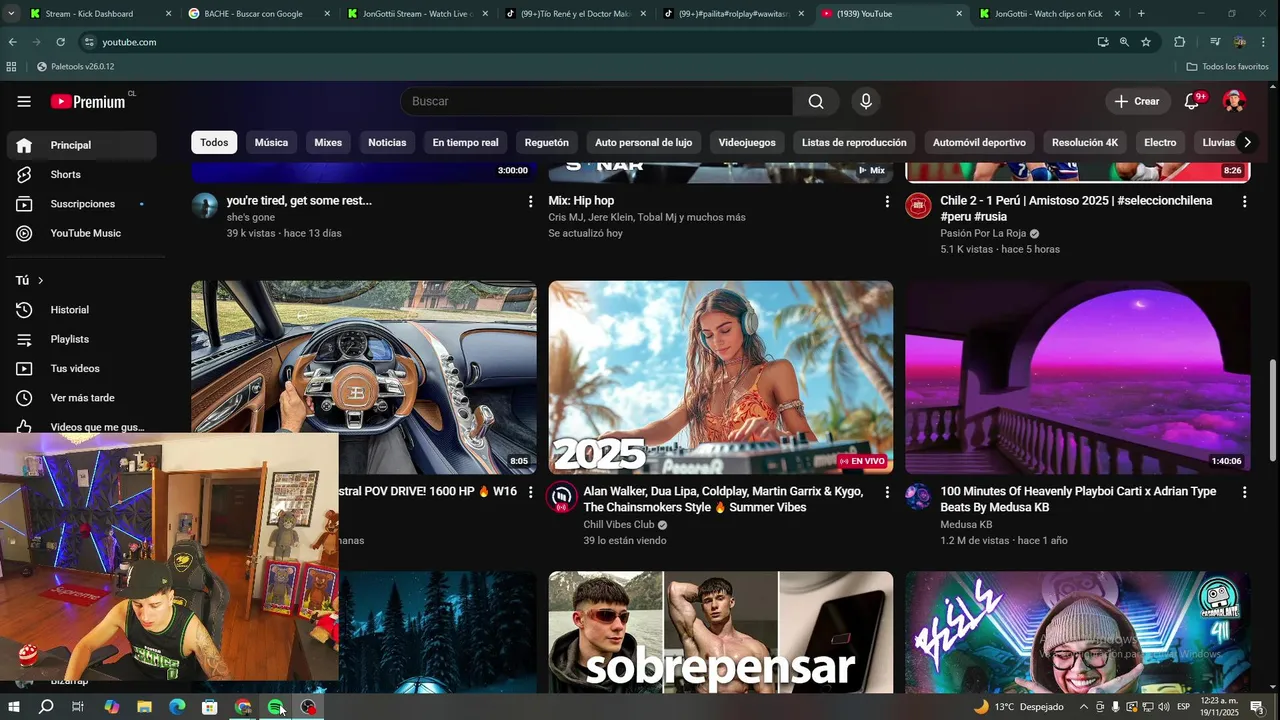1280x720 pixels.
Task: Select the Resolución 4K chip
Action: tap(1085, 142)
